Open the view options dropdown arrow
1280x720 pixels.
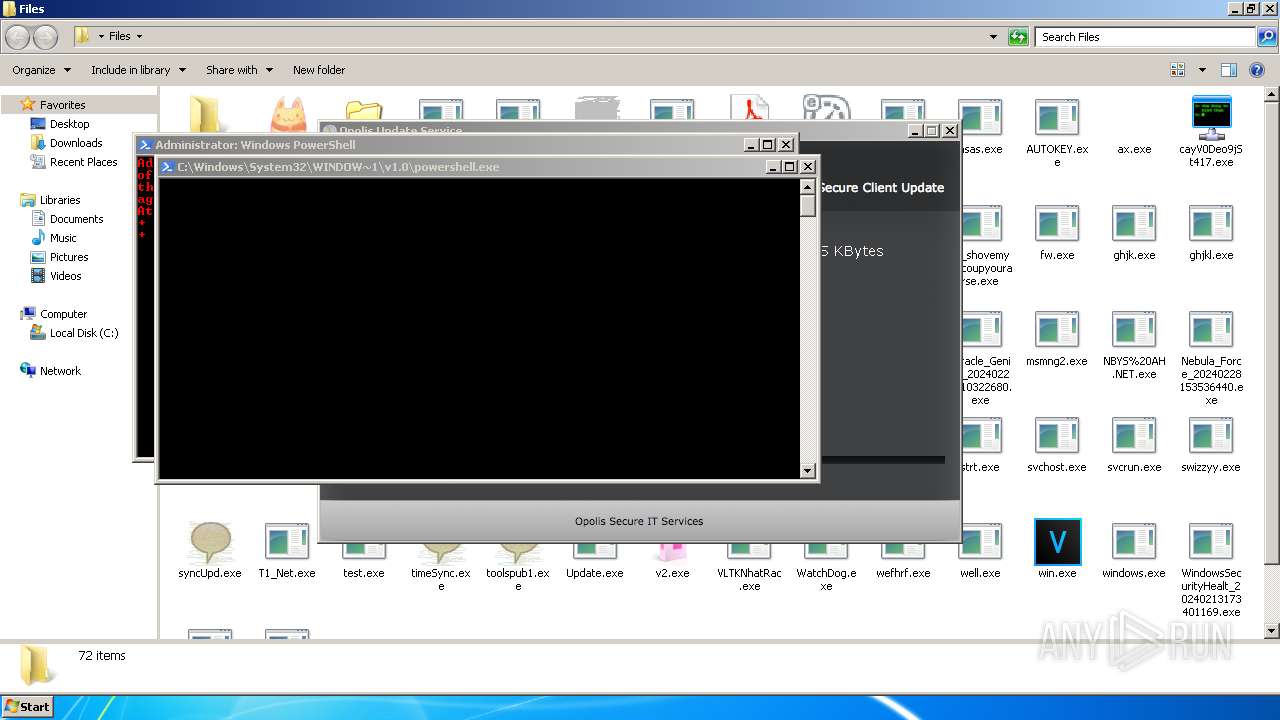coord(1202,70)
